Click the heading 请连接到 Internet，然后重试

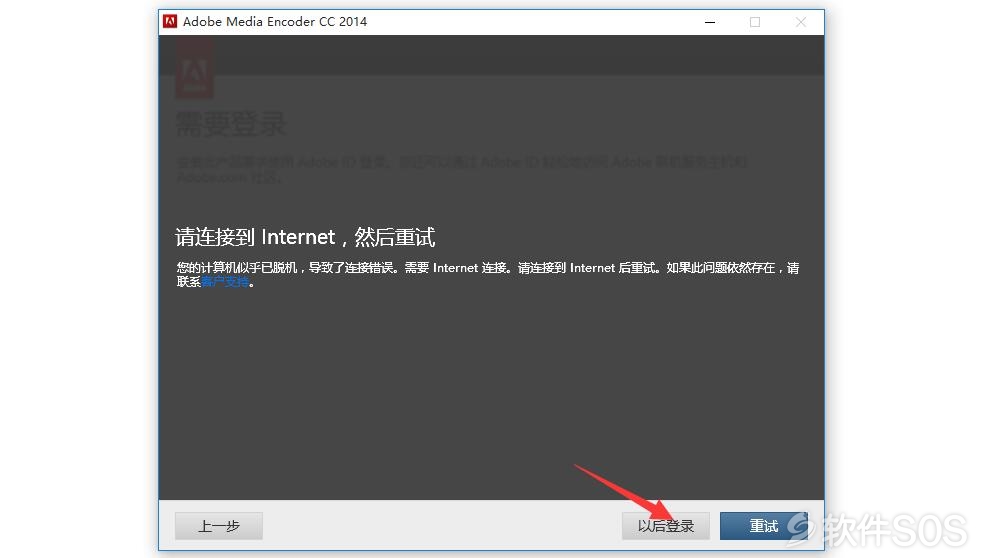pos(305,237)
